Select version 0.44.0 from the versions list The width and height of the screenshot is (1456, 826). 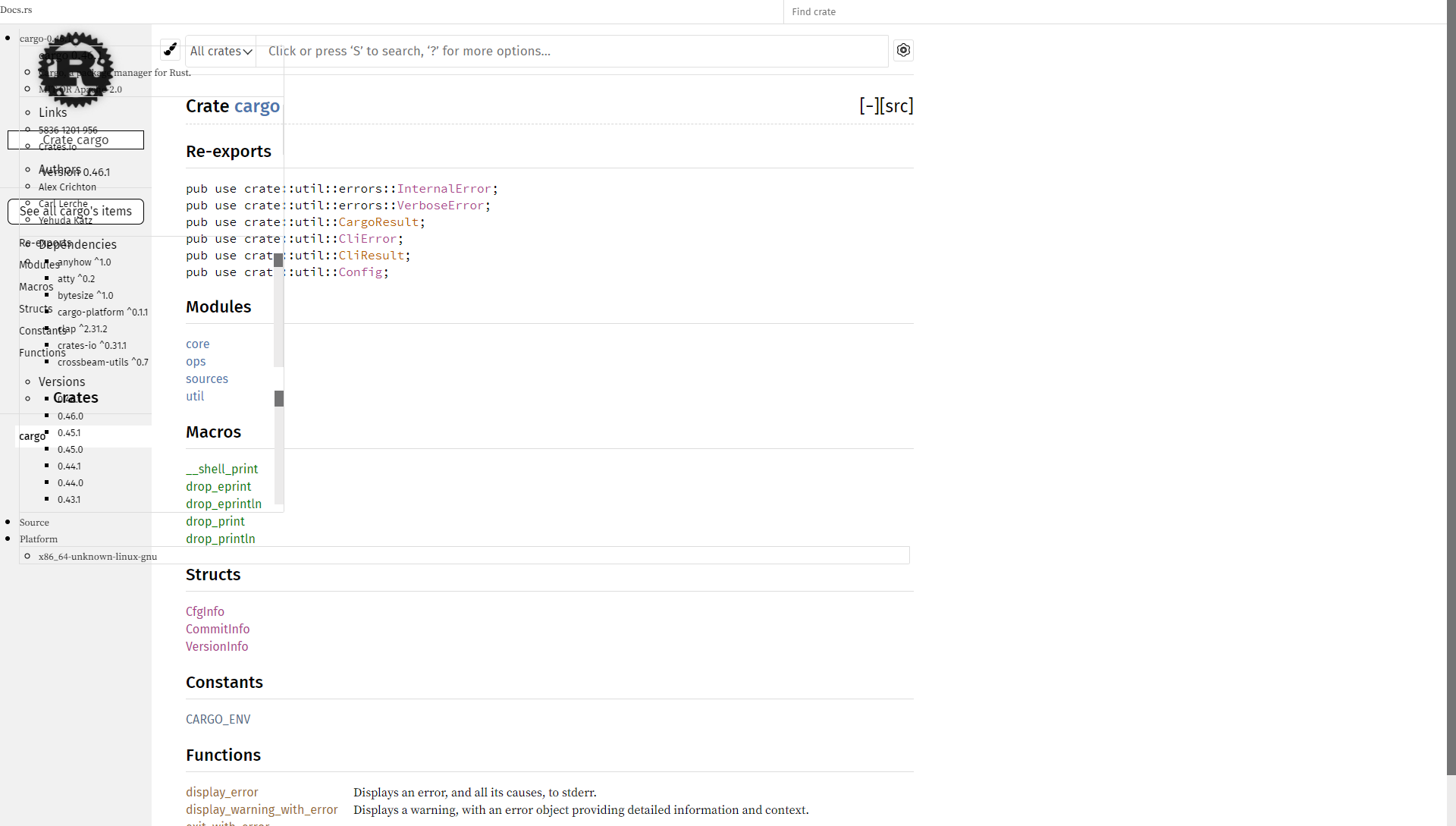point(71,483)
